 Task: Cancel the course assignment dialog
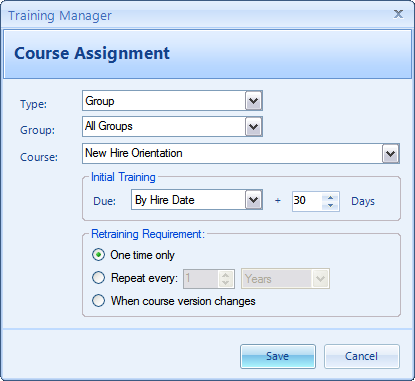(362, 356)
